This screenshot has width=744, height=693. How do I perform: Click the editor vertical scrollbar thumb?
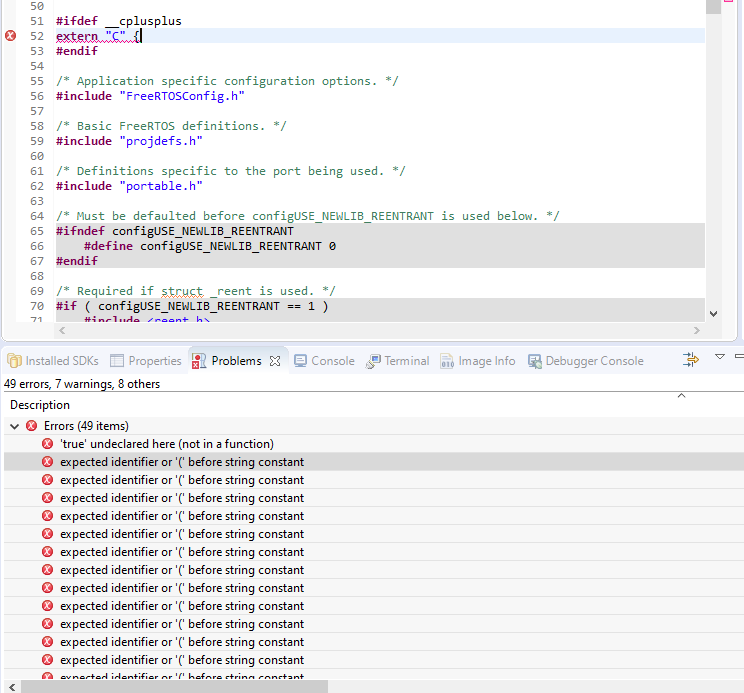(x=713, y=7)
